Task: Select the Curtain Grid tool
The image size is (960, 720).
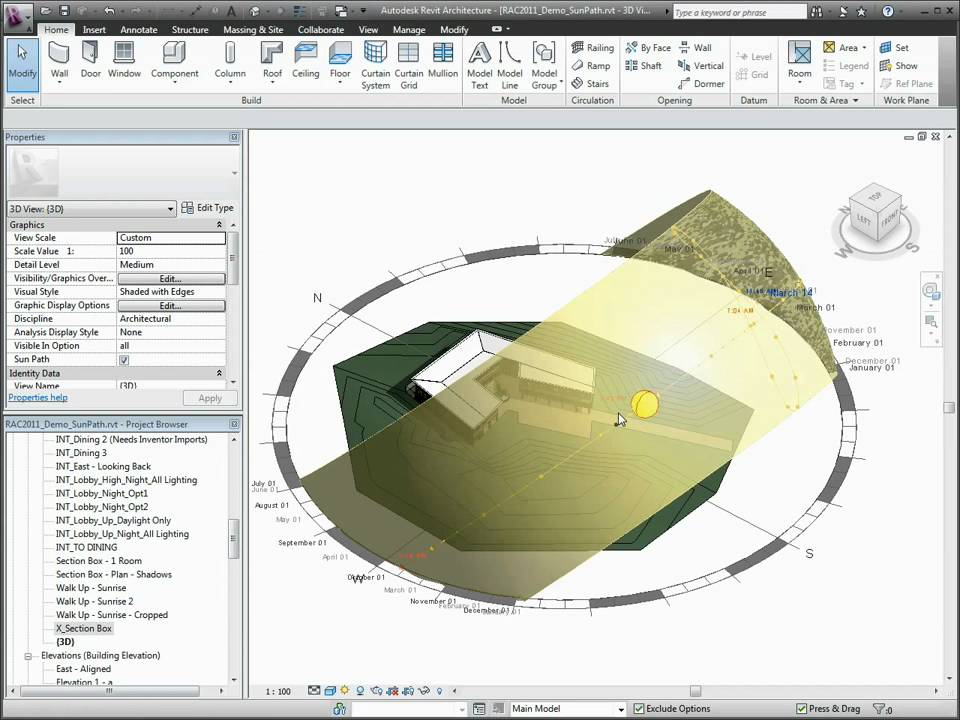Action: pos(408,66)
